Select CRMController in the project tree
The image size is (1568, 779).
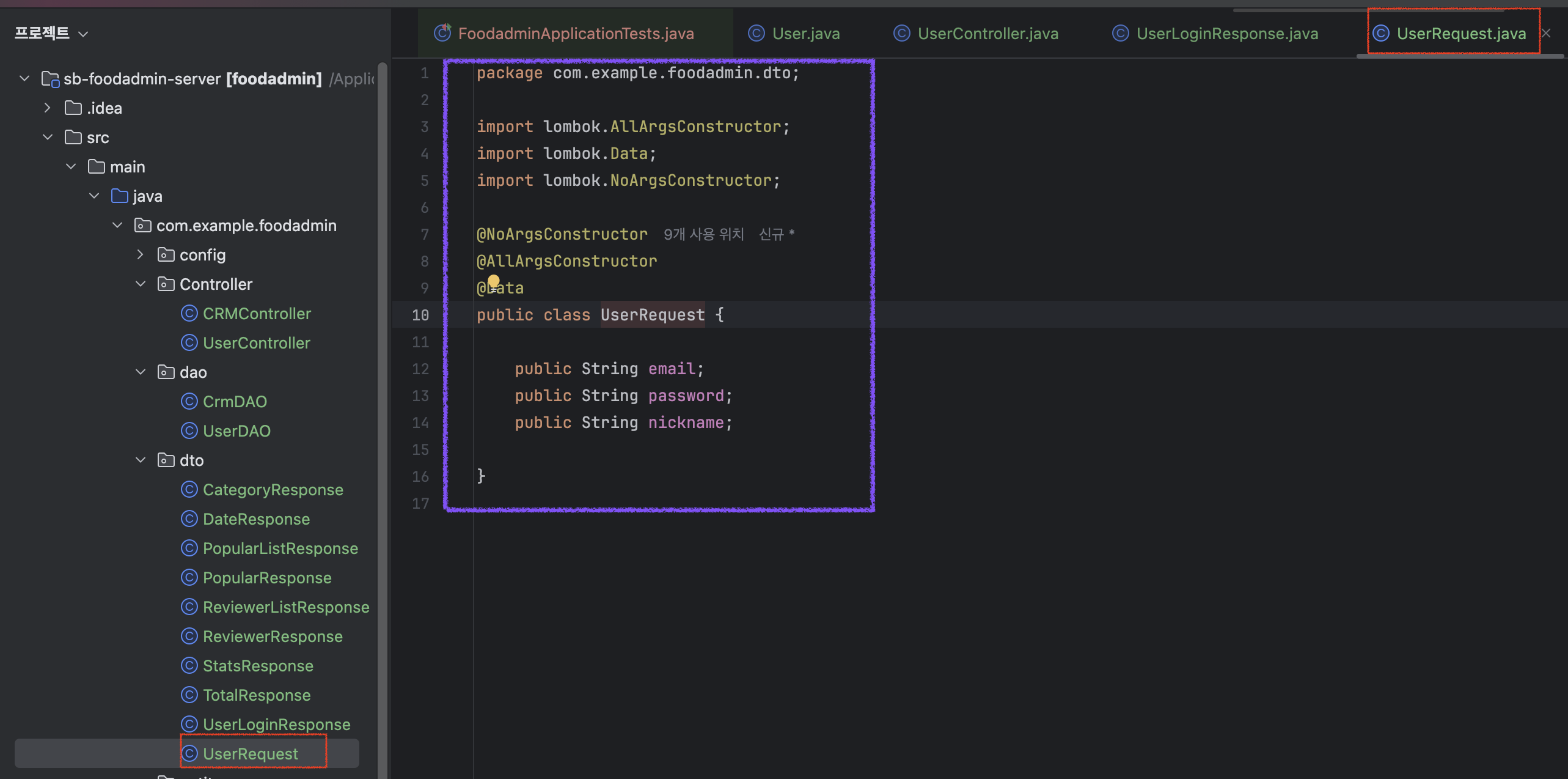[257, 313]
